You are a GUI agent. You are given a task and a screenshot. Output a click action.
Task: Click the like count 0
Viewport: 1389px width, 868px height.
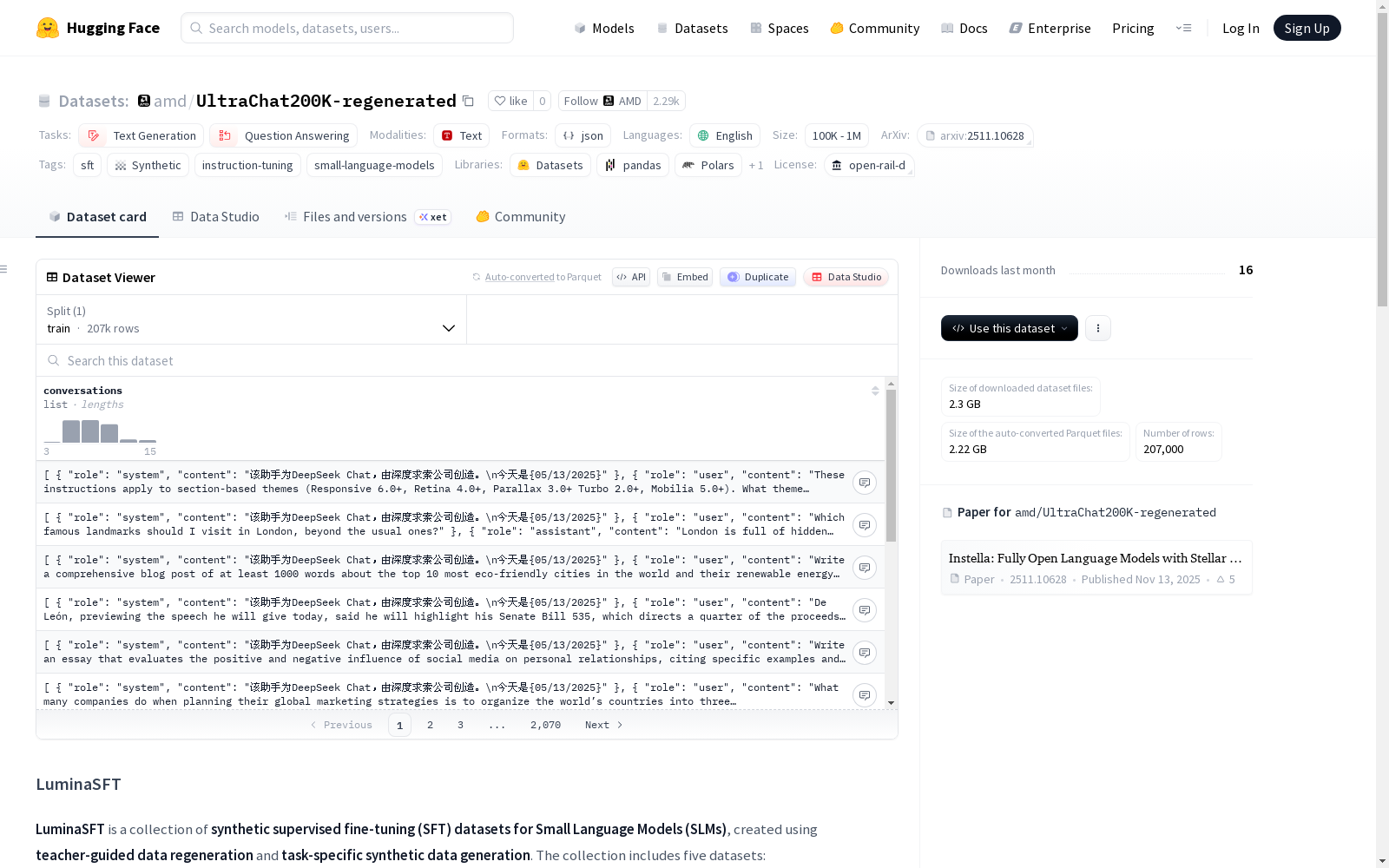click(543, 101)
